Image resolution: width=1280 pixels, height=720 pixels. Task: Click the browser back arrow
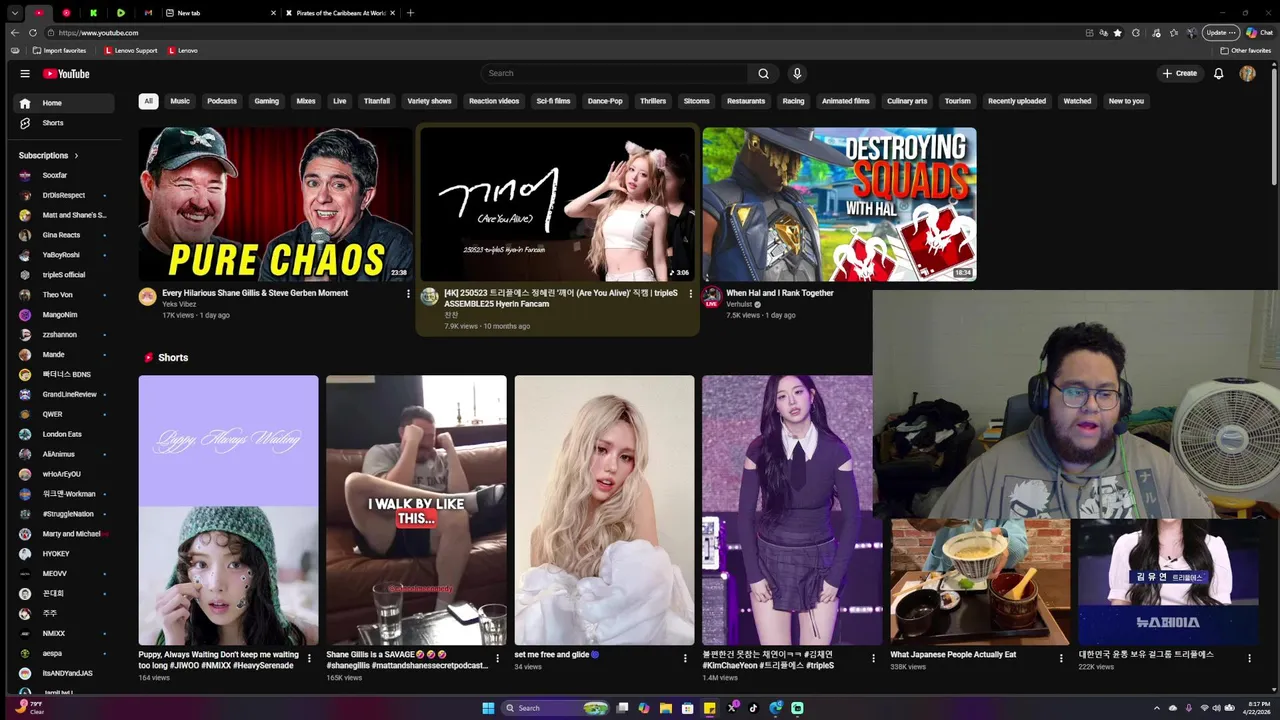point(14,33)
